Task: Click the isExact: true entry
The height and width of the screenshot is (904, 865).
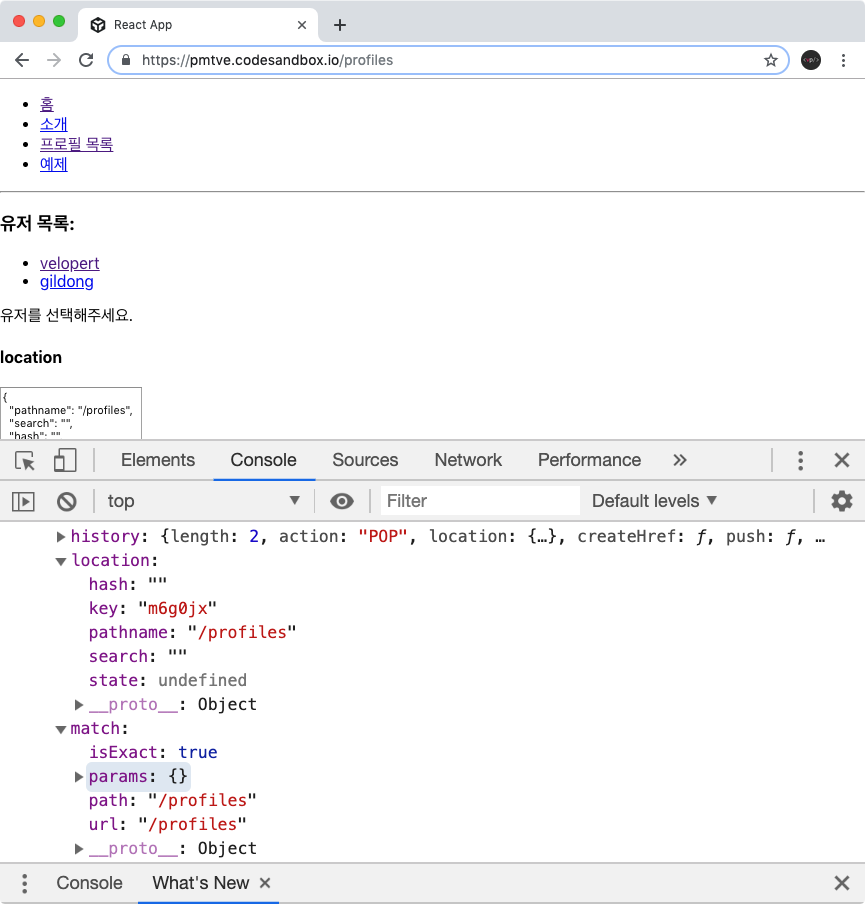Action: [x=153, y=752]
